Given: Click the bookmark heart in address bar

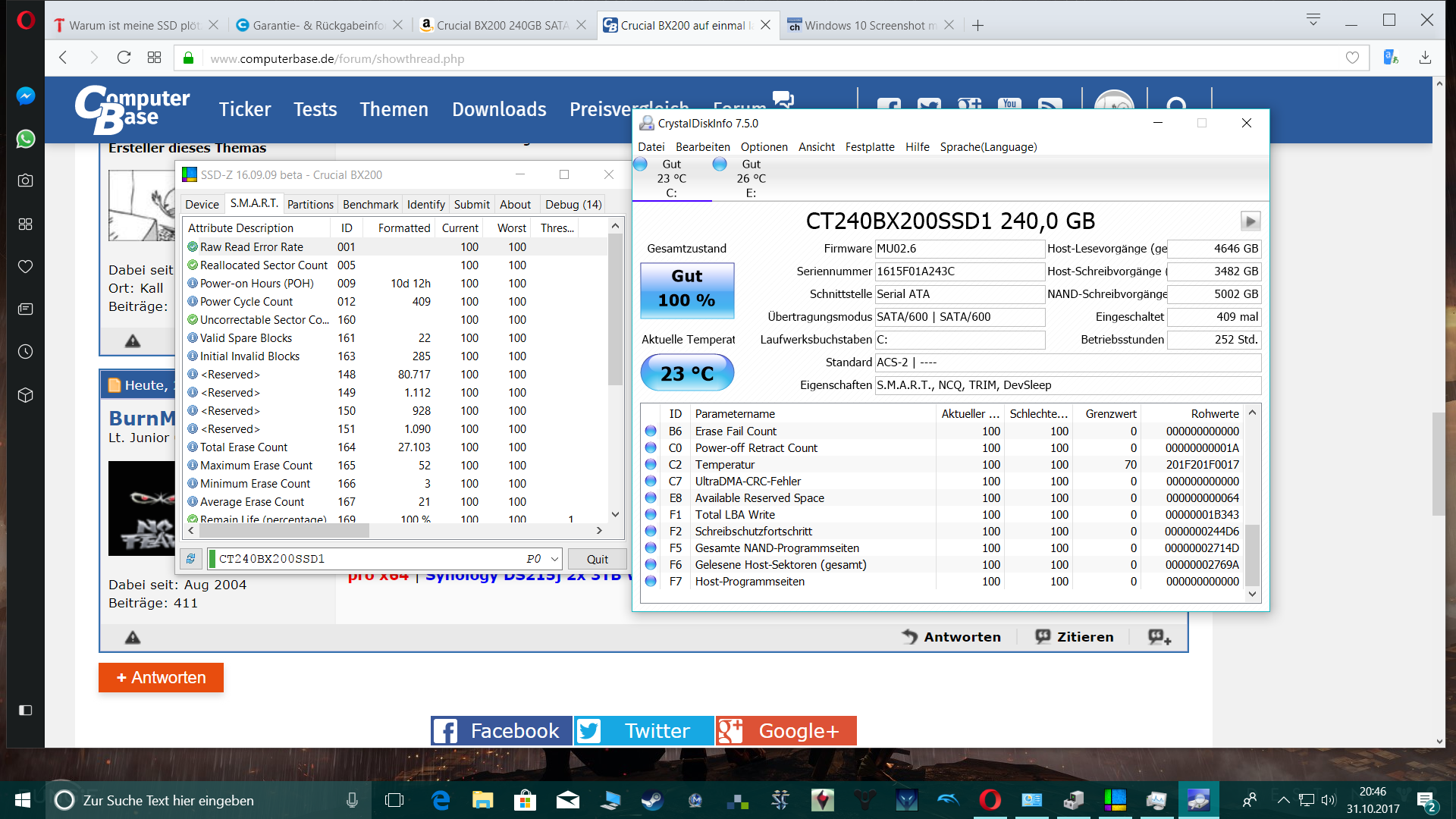Looking at the screenshot, I should [1352, 58].
